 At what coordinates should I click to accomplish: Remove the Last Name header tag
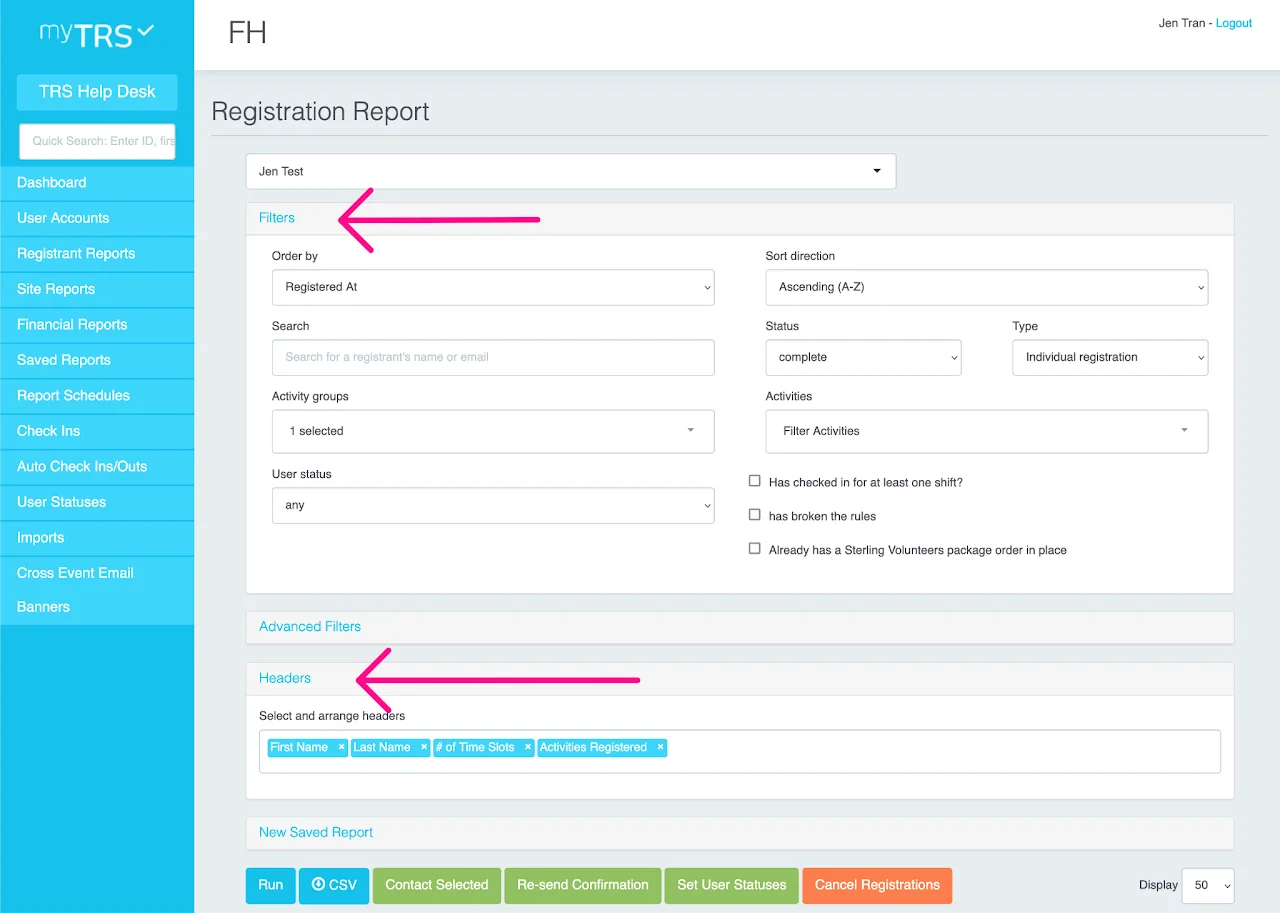(424, 747)
